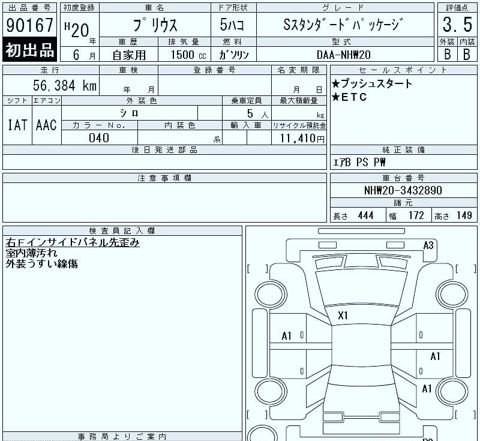Click the sales point ★ETC
This screenshot has width=480, height=441.
[349, 97]
